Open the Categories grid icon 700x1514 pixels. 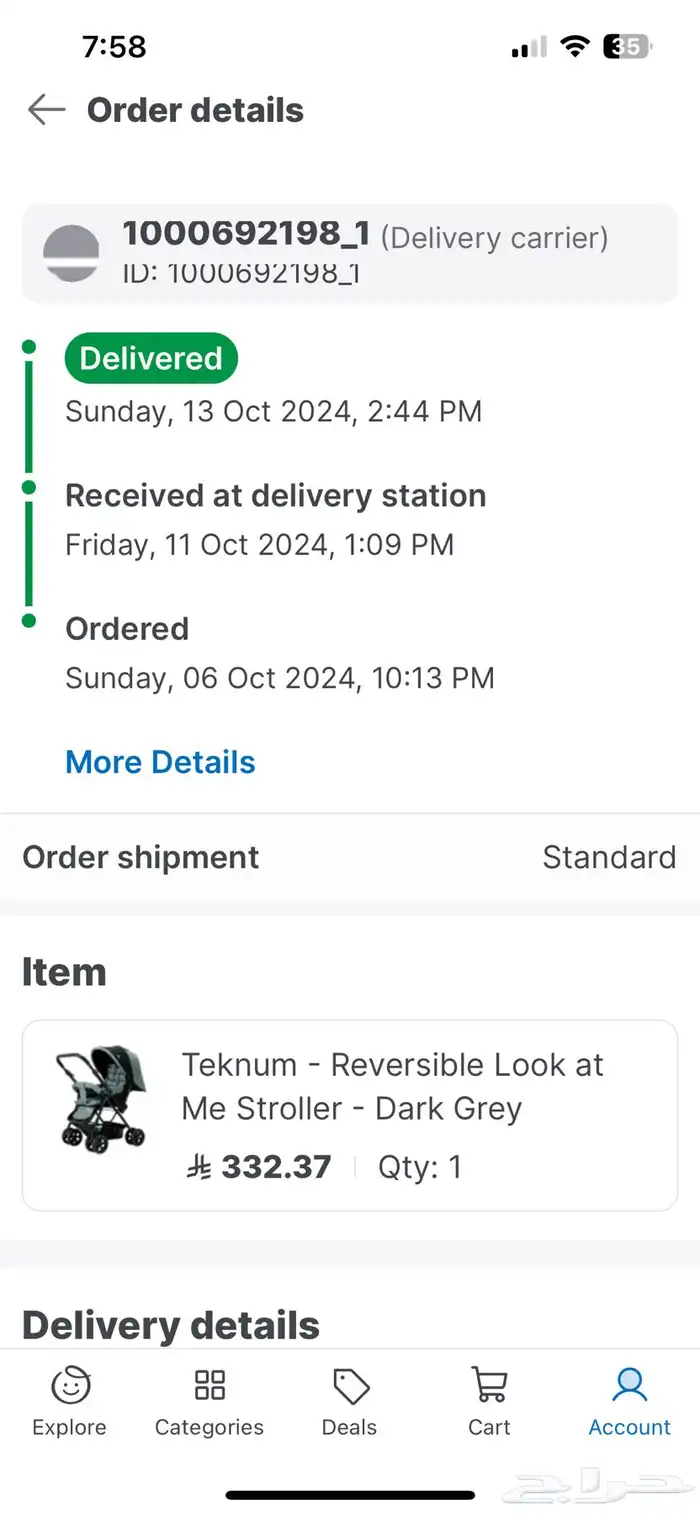coord(209,1386)
